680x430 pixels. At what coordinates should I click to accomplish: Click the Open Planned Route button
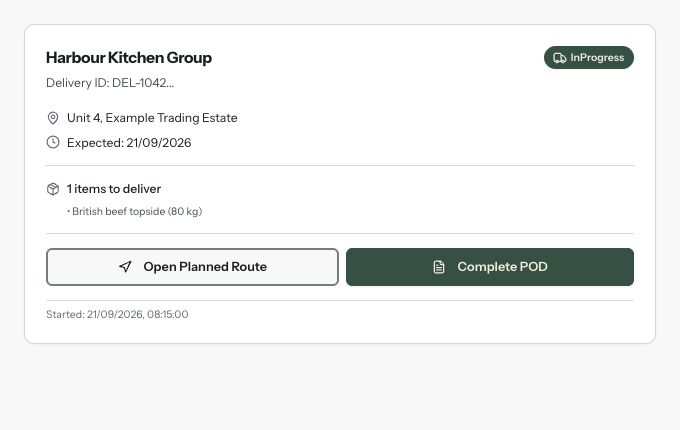pyautogui.click(x=192, y=267)
